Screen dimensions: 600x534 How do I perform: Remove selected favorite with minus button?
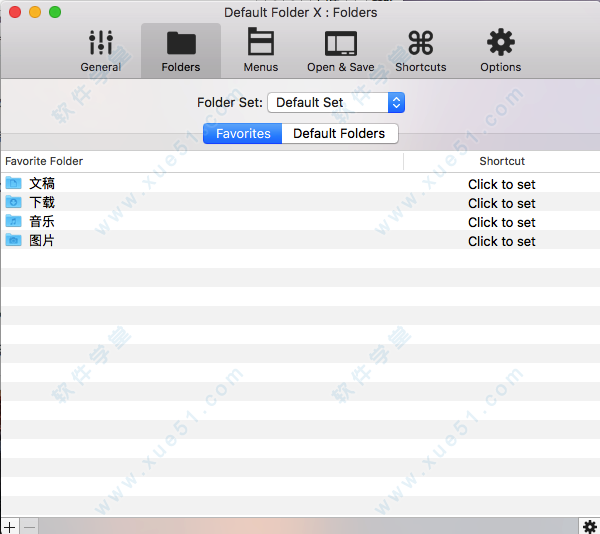pyautogui.click(x=29, y=527)
